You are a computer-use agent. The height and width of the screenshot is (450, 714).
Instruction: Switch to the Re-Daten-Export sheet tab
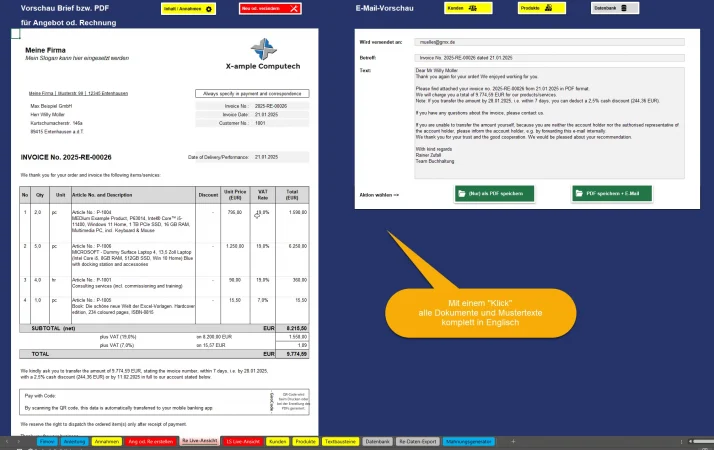416,440
